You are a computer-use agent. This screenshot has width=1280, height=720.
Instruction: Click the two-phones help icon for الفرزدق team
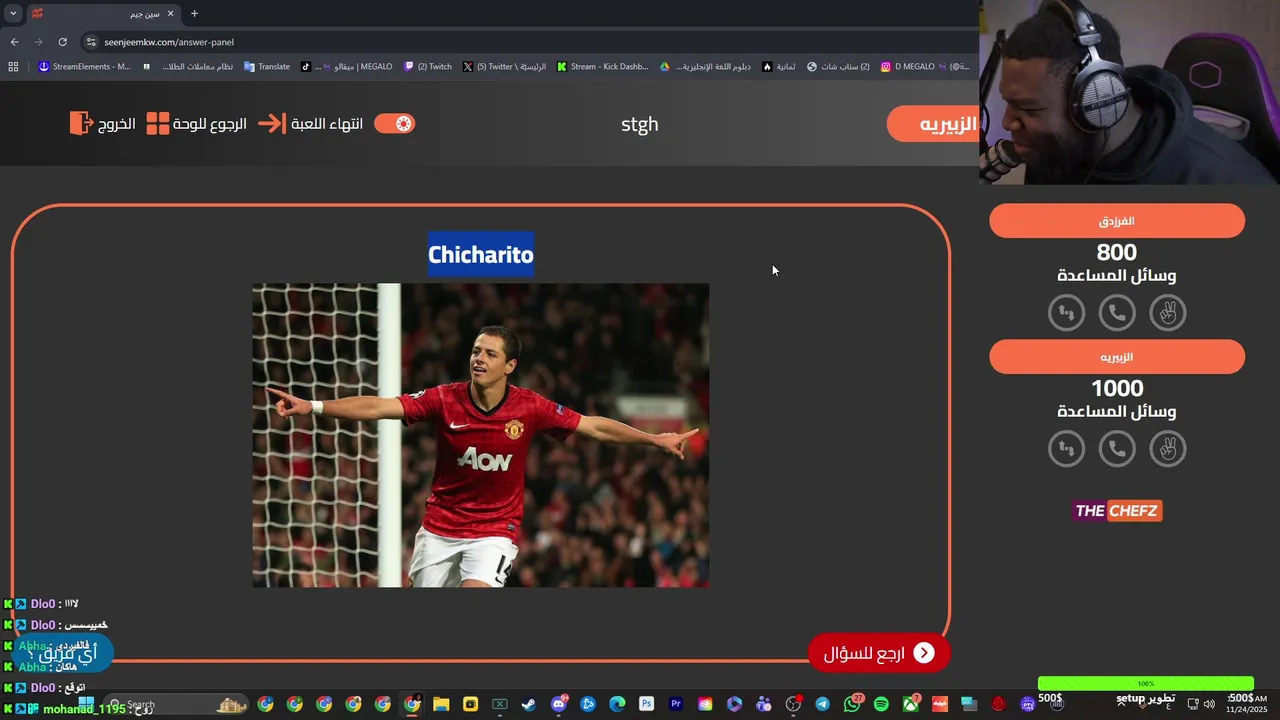tap(1067, 313)
